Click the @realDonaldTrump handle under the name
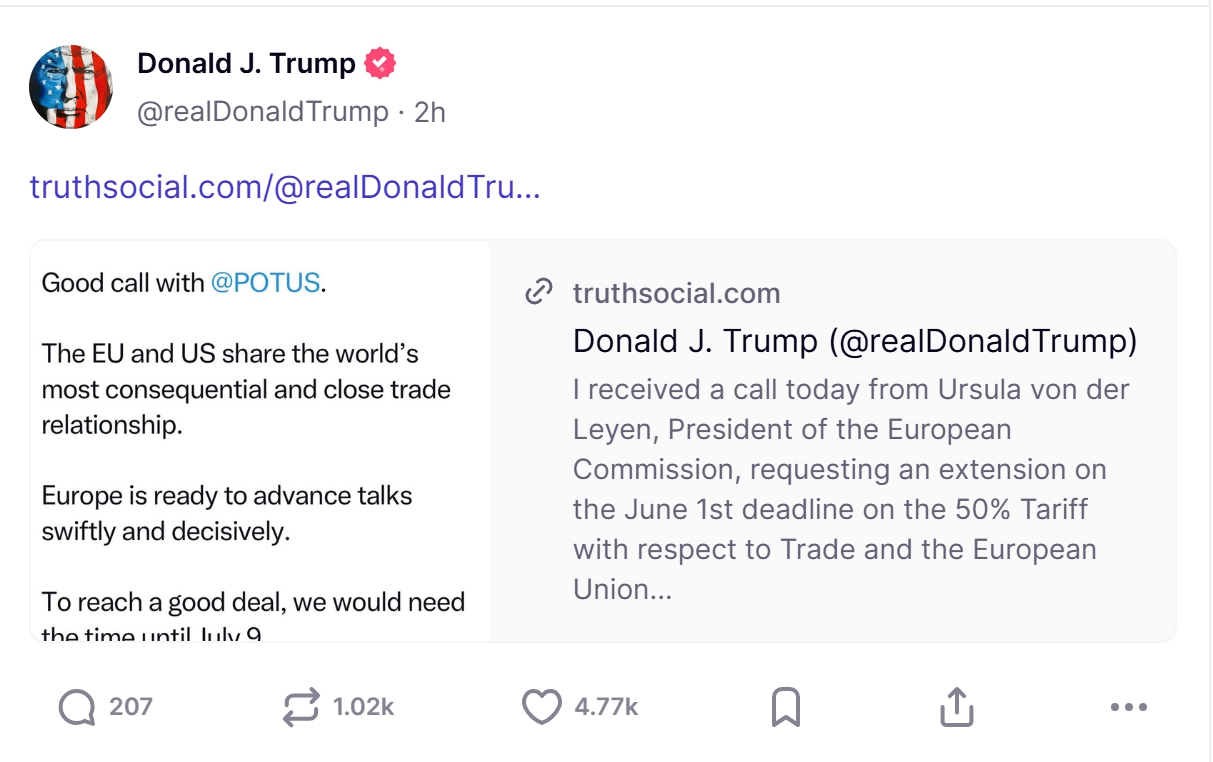This screenshot has height=762, width=1213. pos(262,112)
